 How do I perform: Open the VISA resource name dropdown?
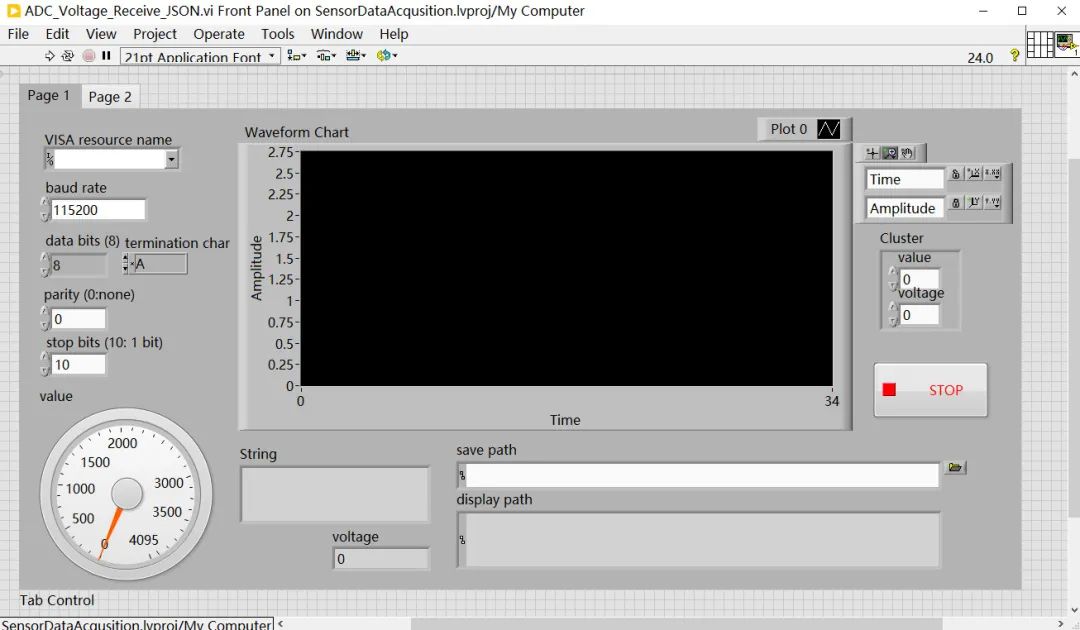pos(172,159)
